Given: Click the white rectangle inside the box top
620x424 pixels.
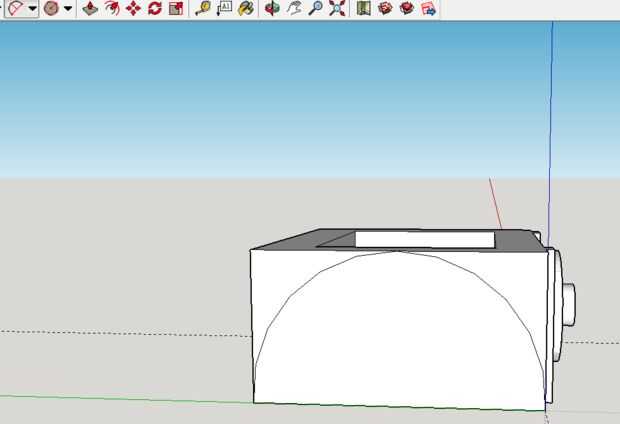Looking at the screenshot, I should coord(425,239).
